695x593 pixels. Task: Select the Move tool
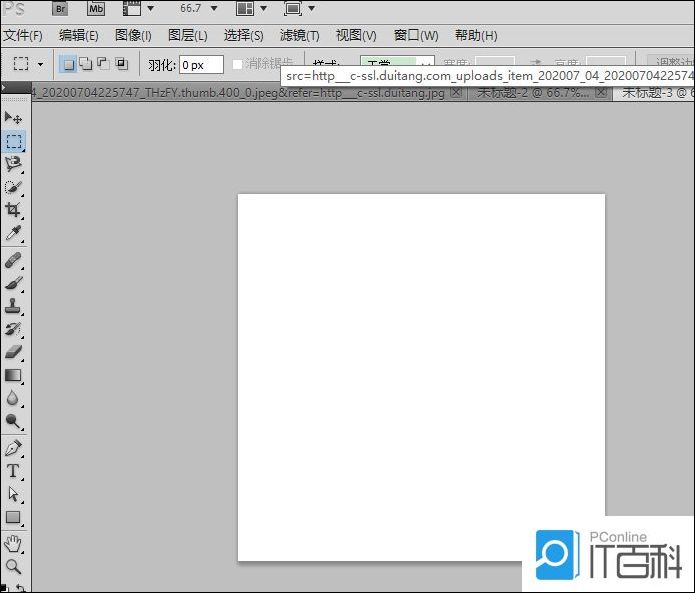pyautogui.click(x=14, y=118)
